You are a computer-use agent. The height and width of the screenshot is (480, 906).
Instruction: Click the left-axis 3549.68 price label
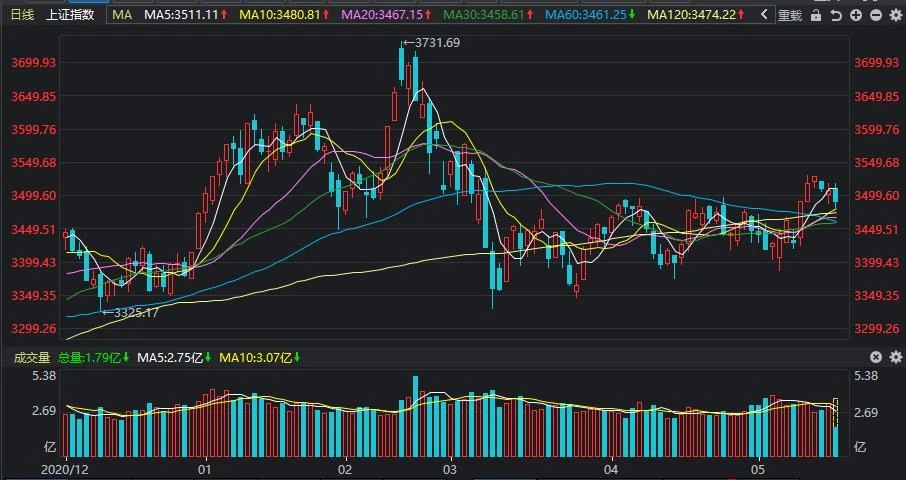point(34,162)
